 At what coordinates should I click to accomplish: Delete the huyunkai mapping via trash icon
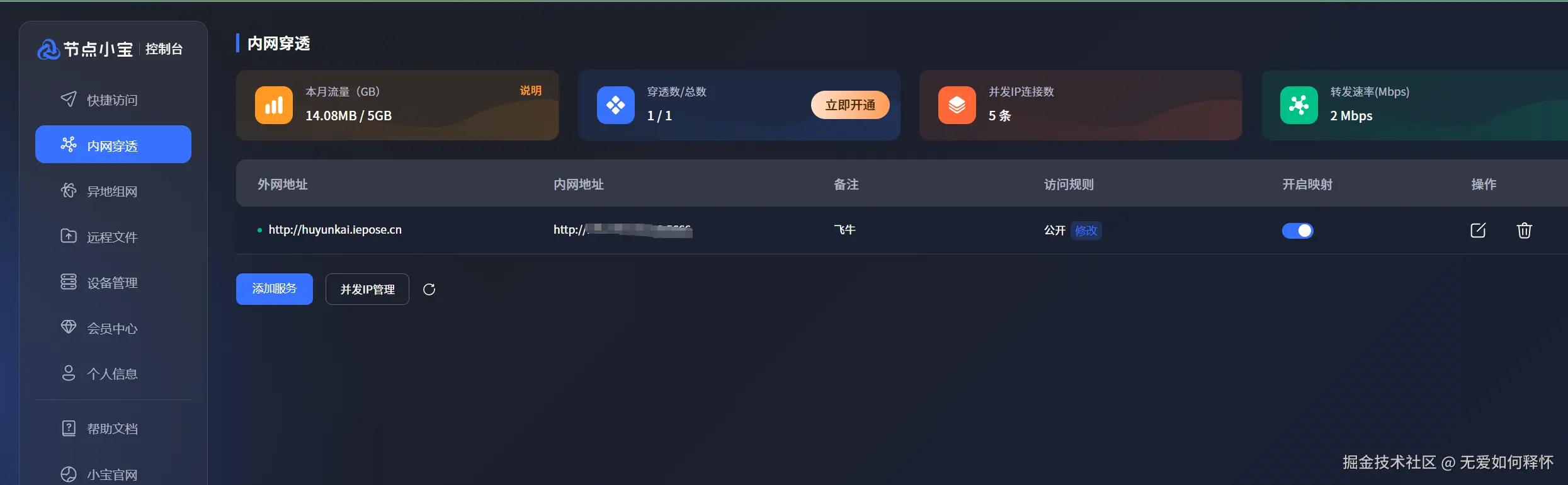pos(1524,230)
